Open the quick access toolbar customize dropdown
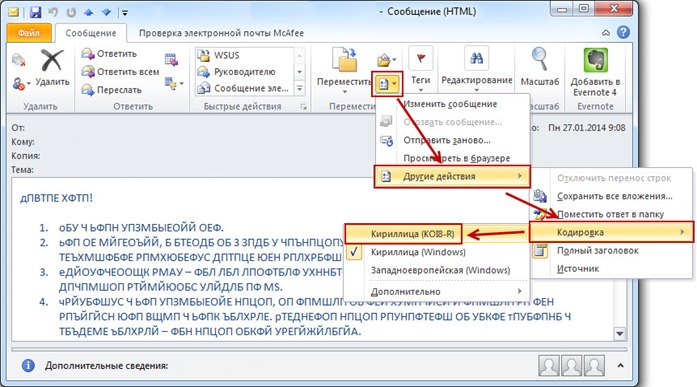The width and height of the screenshot is (697, 387). [x=125, y=12]
